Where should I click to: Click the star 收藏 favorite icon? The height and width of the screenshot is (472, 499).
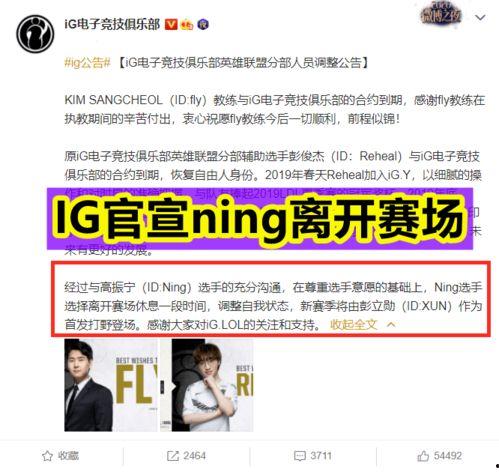47,456
